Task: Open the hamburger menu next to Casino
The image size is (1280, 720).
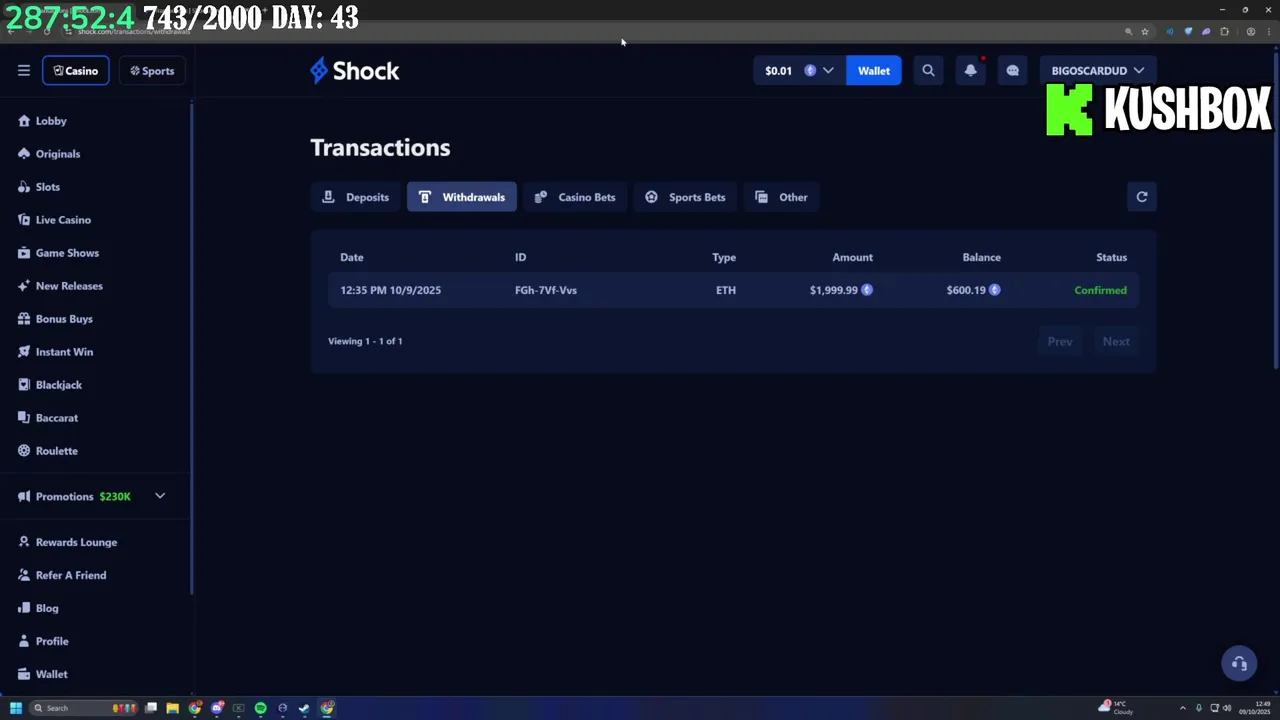Action: click(x=23, y=70)
